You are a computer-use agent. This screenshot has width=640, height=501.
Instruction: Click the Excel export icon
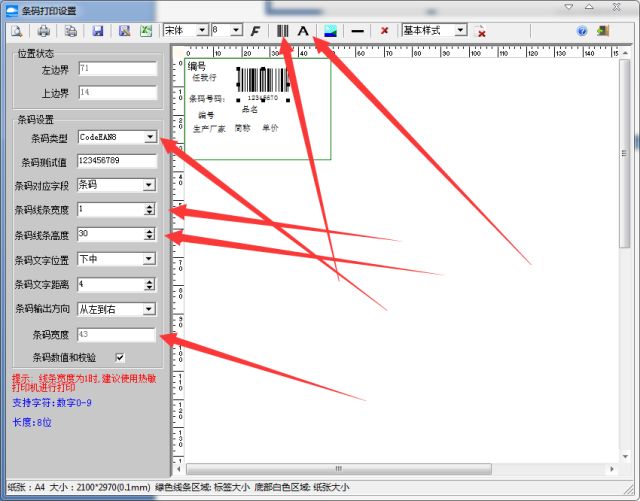point(146,31)
